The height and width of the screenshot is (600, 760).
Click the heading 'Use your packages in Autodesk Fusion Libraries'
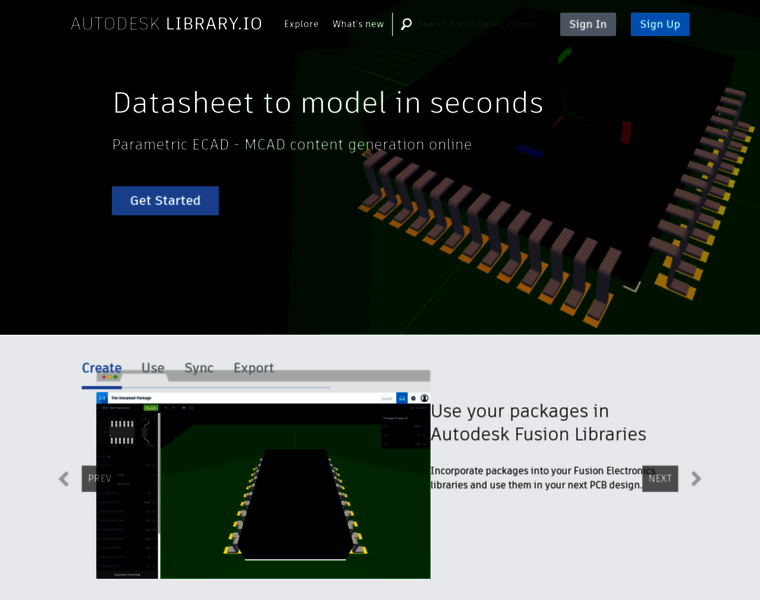tap(538, 423)
